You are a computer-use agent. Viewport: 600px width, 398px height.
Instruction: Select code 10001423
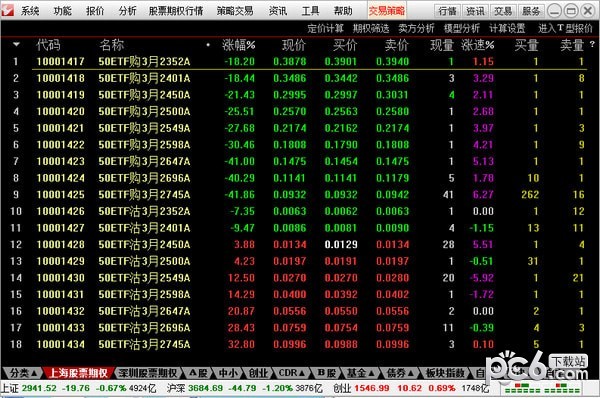click(x=60, y=161)
